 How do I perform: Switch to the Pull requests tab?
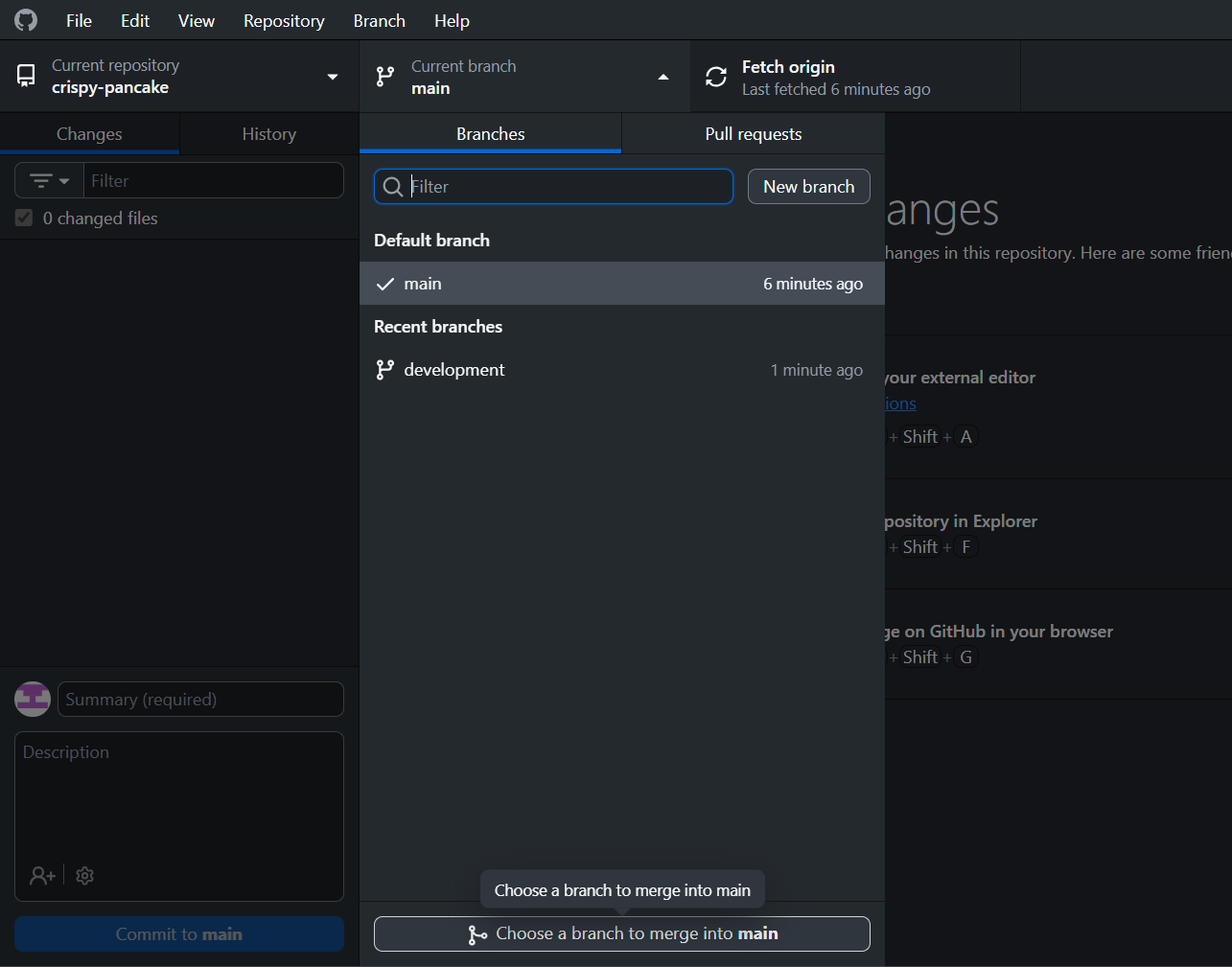pyautogui.click(x=754, y=134)
